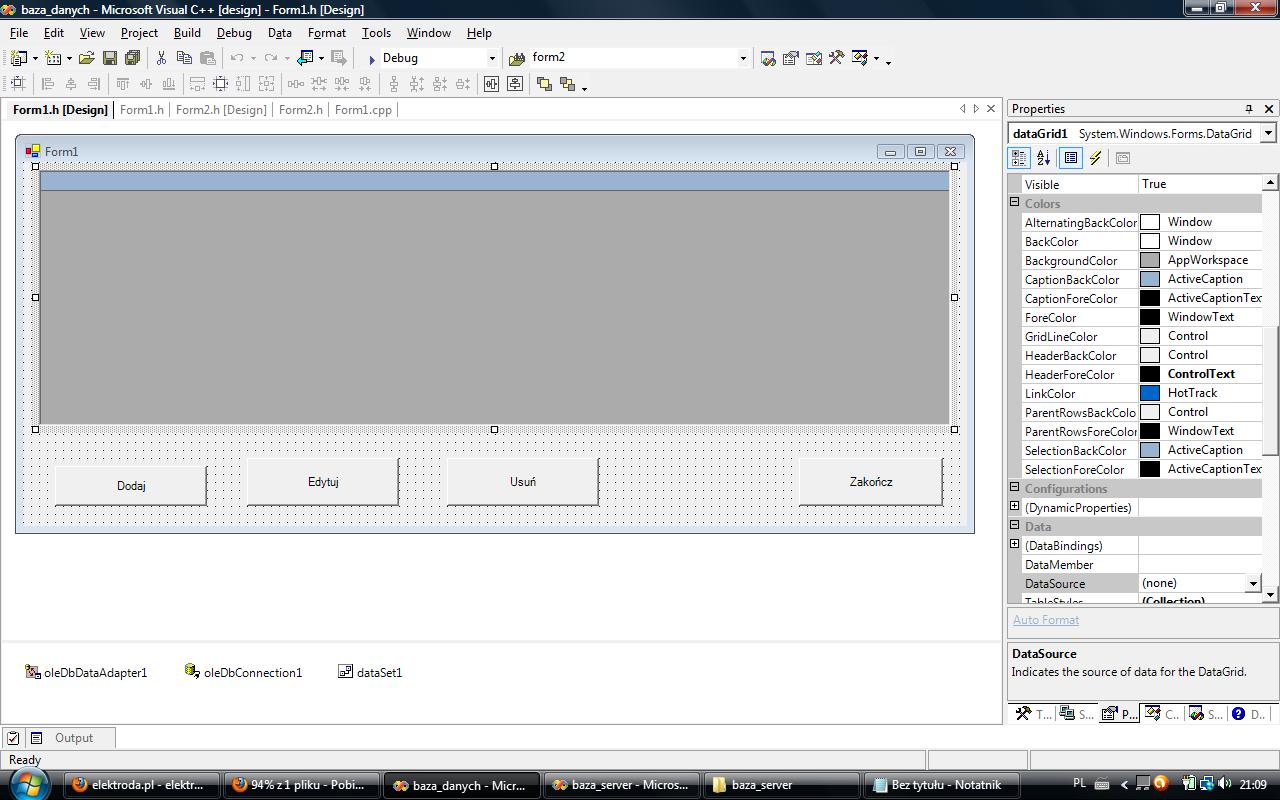Switch to the Form1.h code tab
The image size is (1280, 800).
142,110
